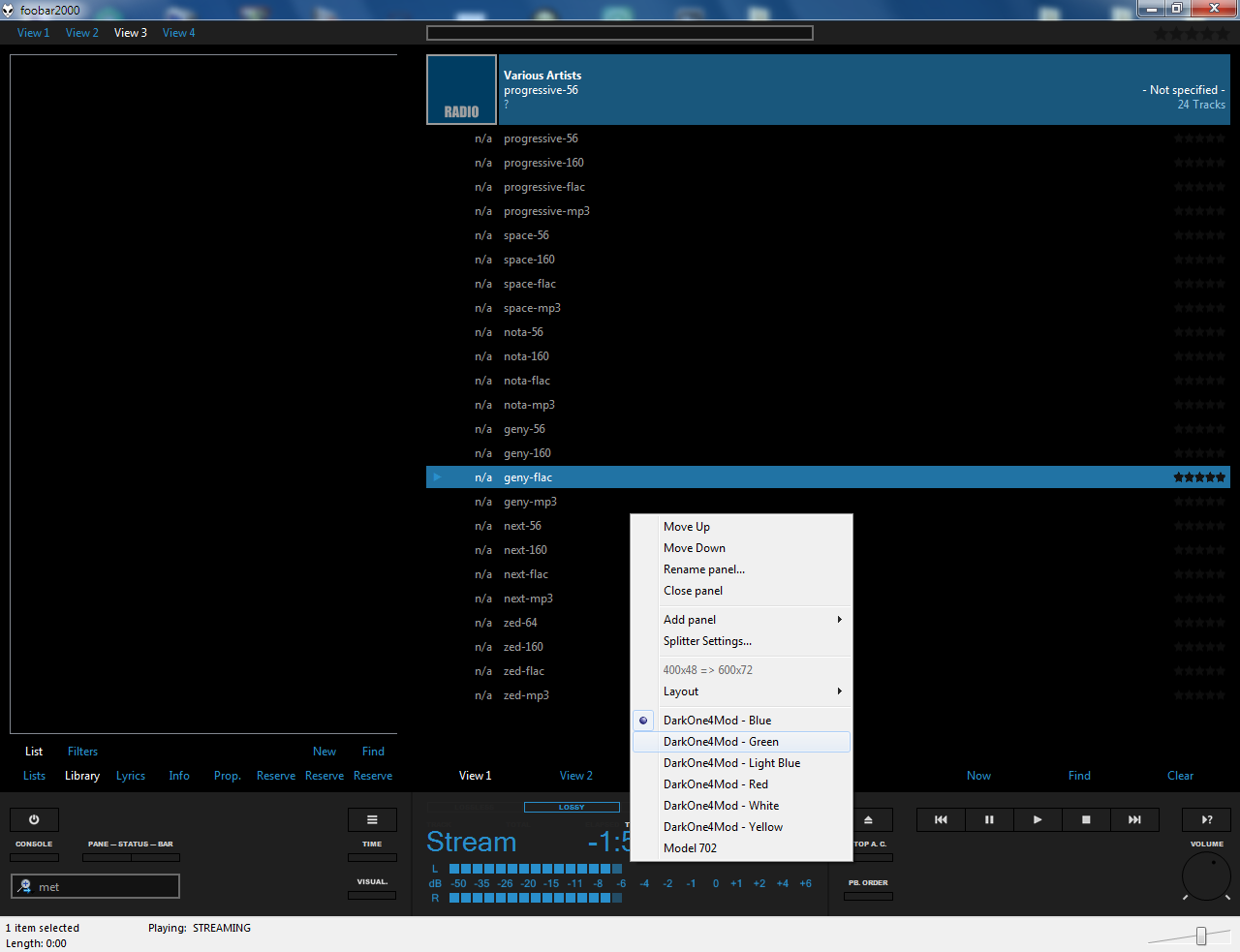Switch to the View 2 top tab
Screen dimensions: 1240x952
[82, 33]
